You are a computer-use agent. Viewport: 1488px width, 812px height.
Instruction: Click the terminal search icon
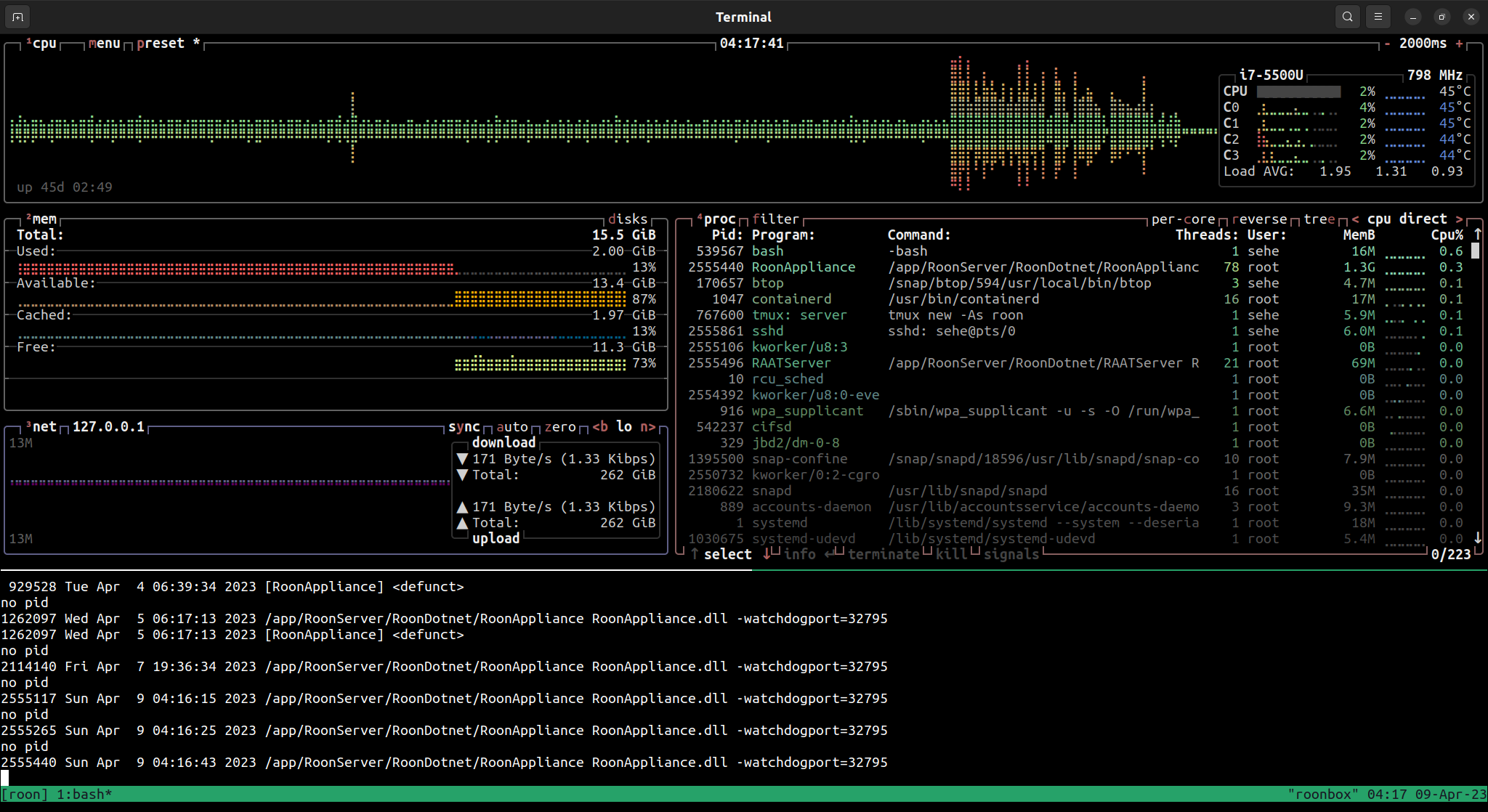point(1347,17)
